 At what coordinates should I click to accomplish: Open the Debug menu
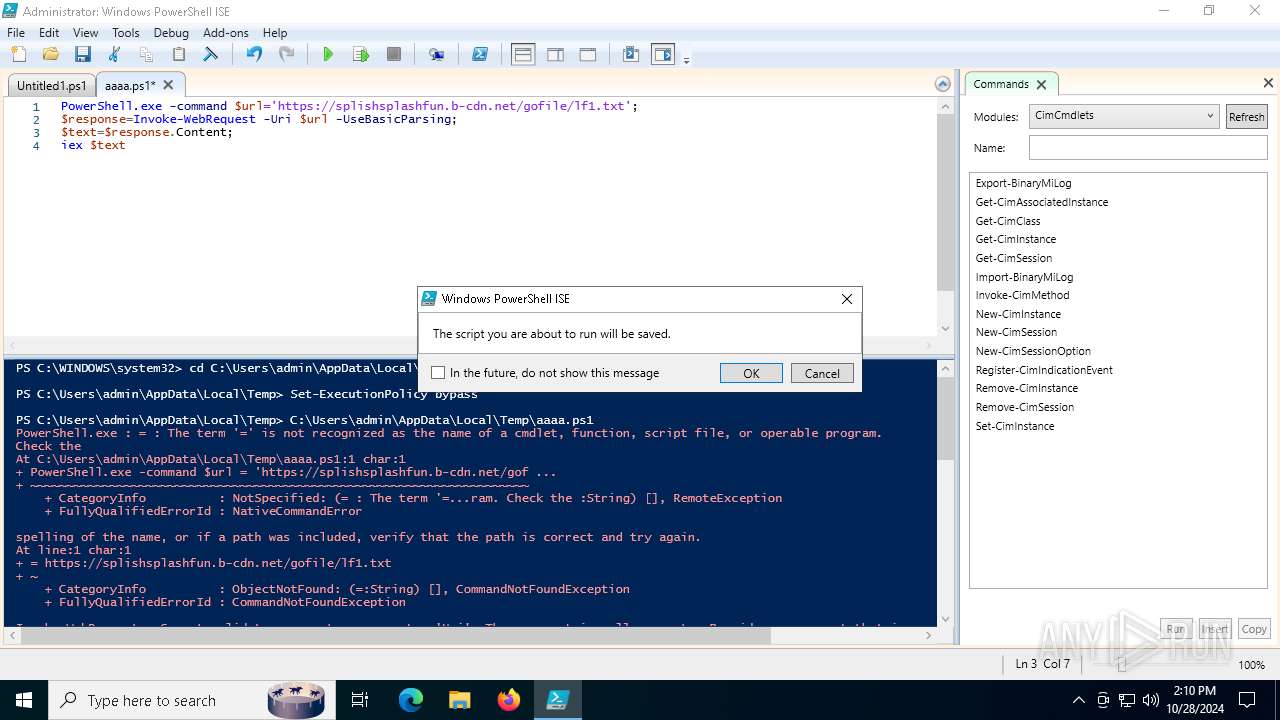pos(171,33)
